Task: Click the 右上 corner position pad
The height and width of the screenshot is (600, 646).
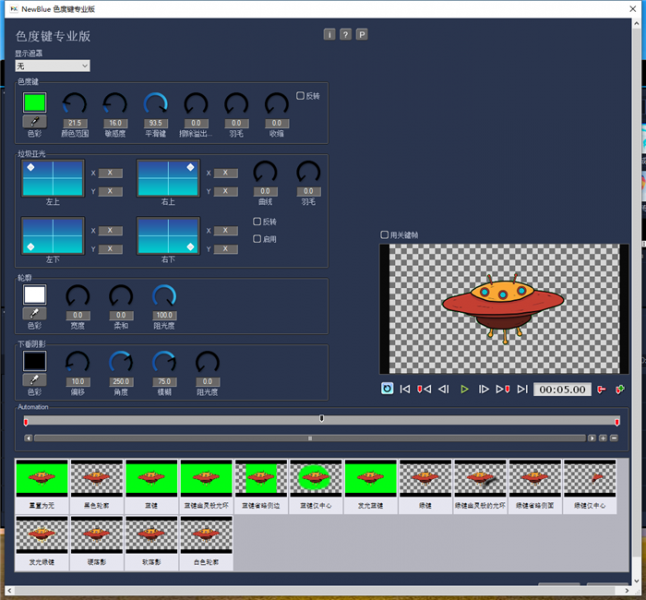Action: pyautogui.click(x=168, y=178)
